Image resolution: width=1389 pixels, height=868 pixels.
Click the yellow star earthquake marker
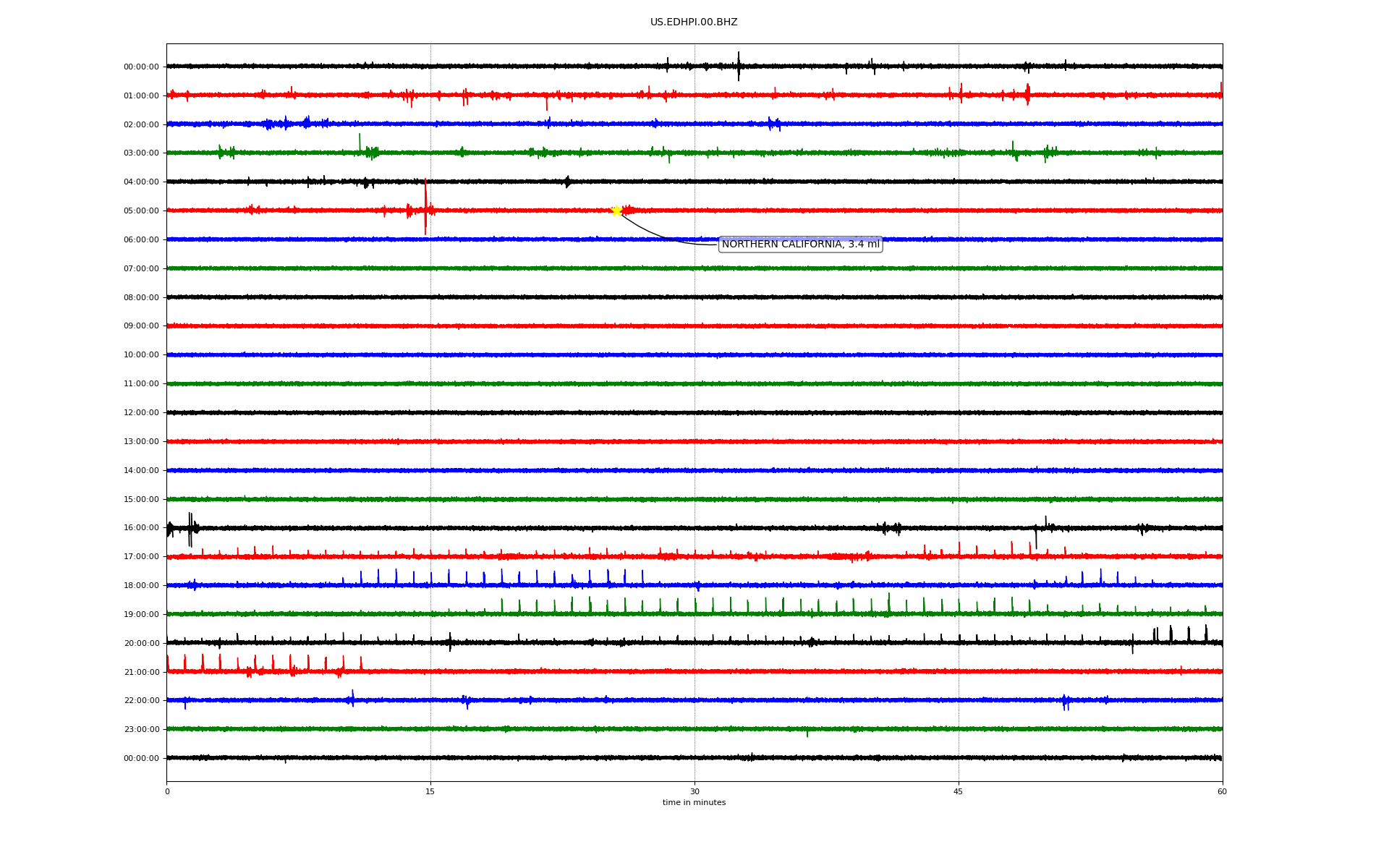pyautogui.click(x=616, y=210)
